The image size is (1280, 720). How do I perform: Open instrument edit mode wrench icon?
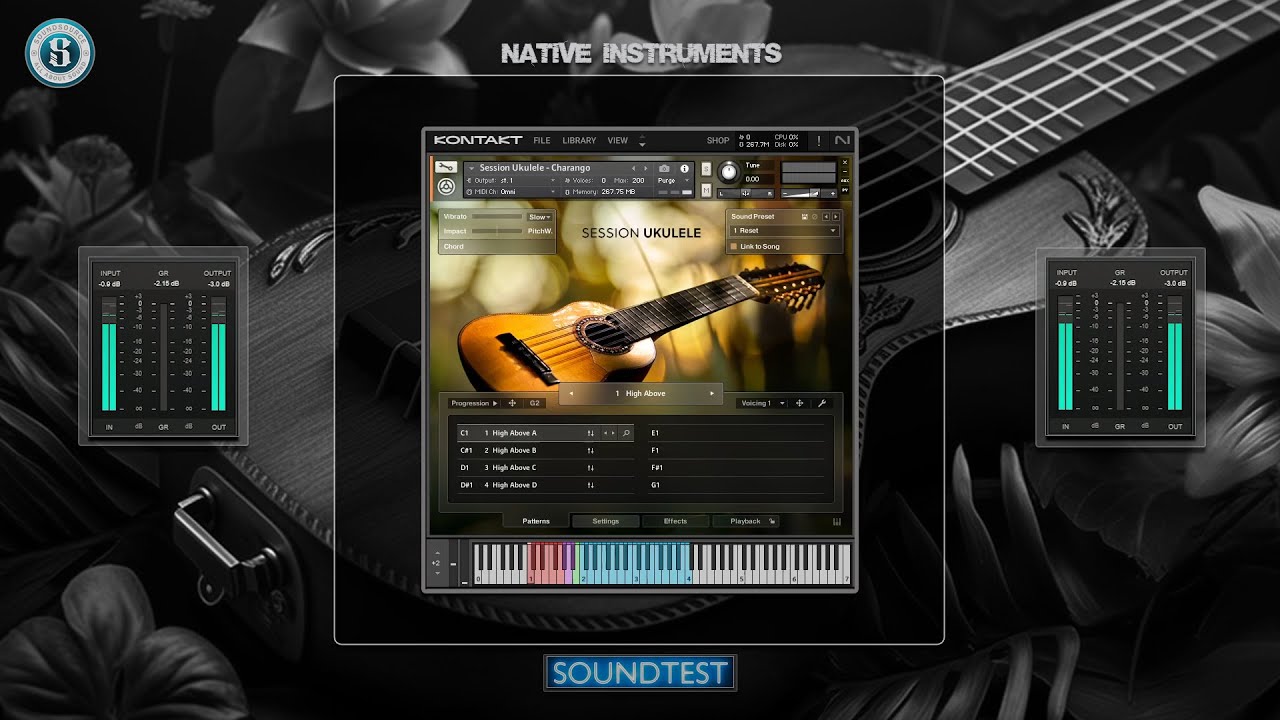(x=446, y=167)
